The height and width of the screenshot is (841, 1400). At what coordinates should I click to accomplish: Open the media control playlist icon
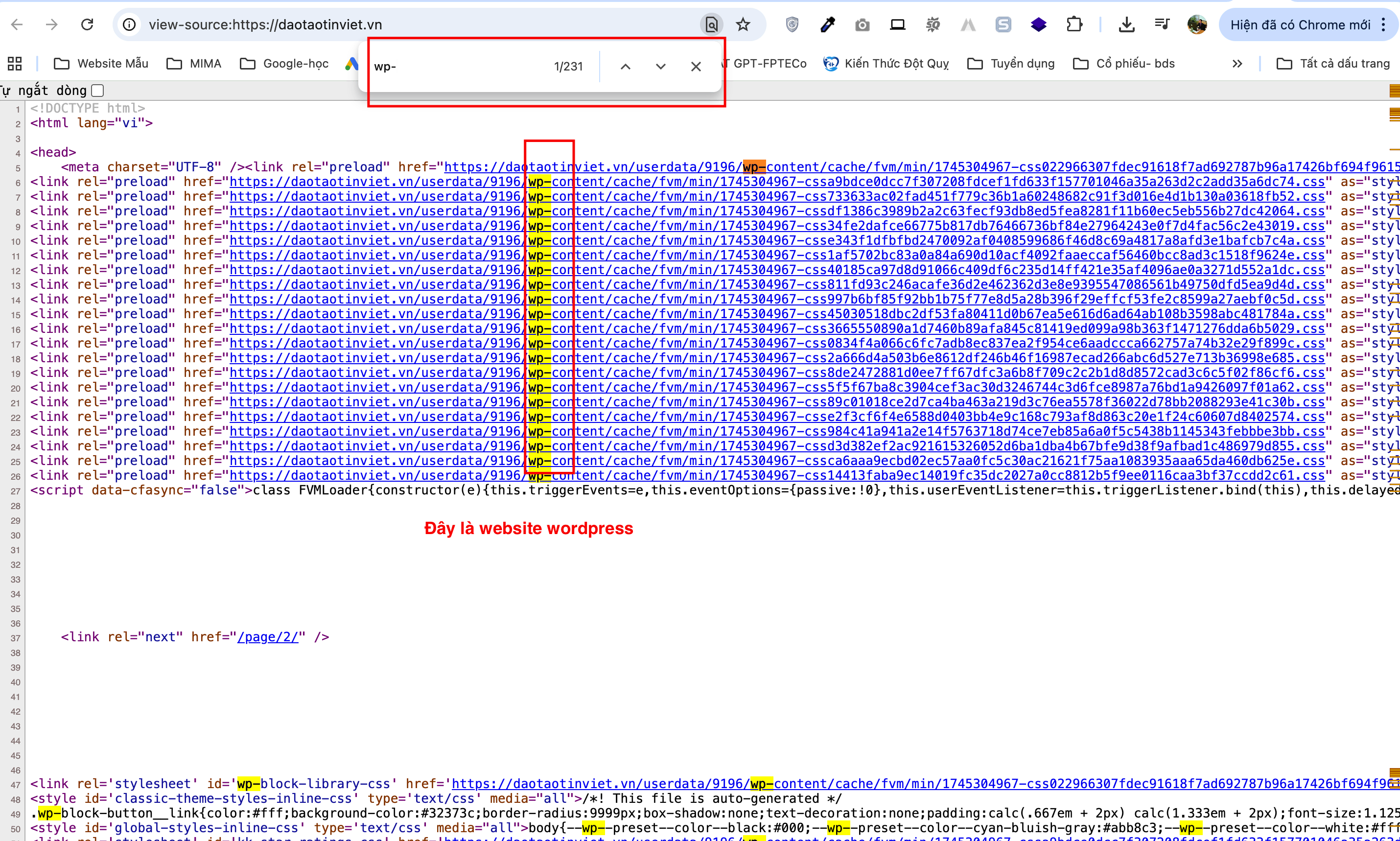[1162, 24]
